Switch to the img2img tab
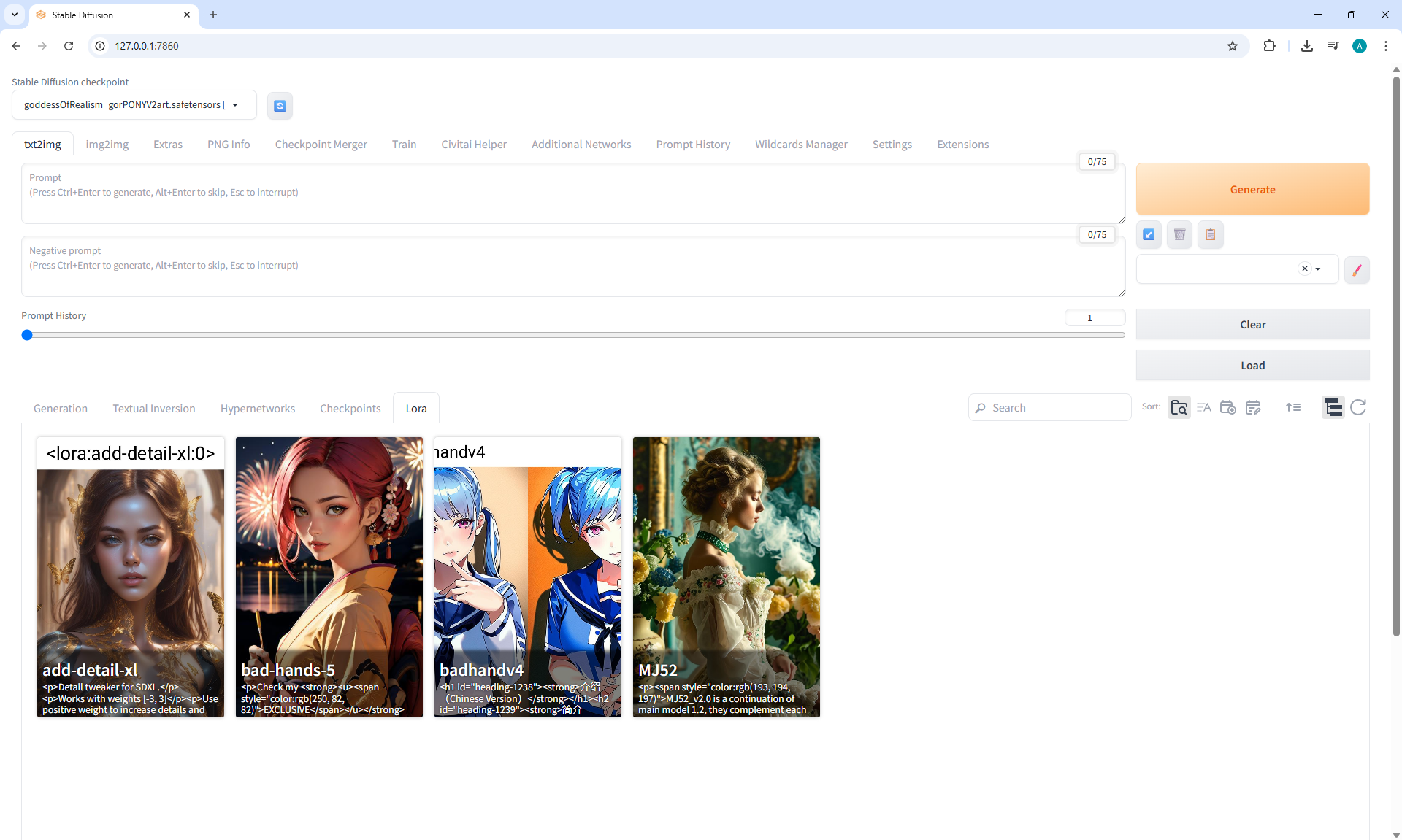1402x840 pixels. [107, 145]
